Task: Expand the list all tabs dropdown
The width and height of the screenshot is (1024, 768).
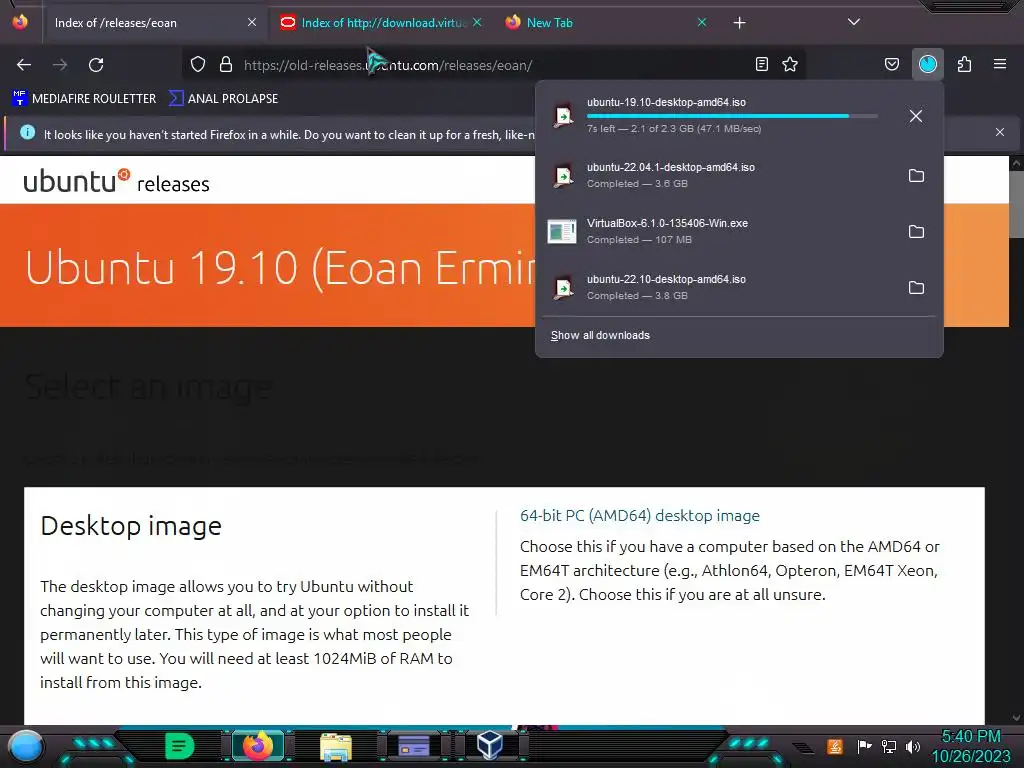Action: (854, 22)
